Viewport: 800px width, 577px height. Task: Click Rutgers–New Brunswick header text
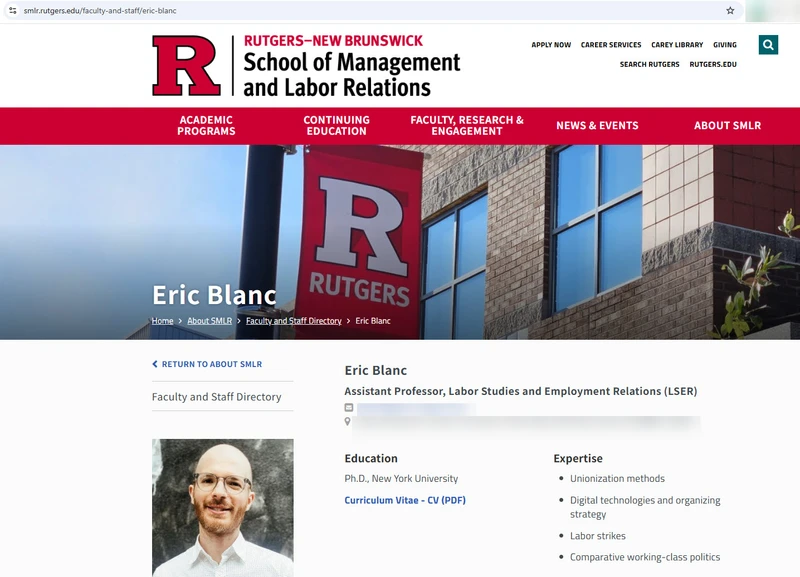click(333, 41)
